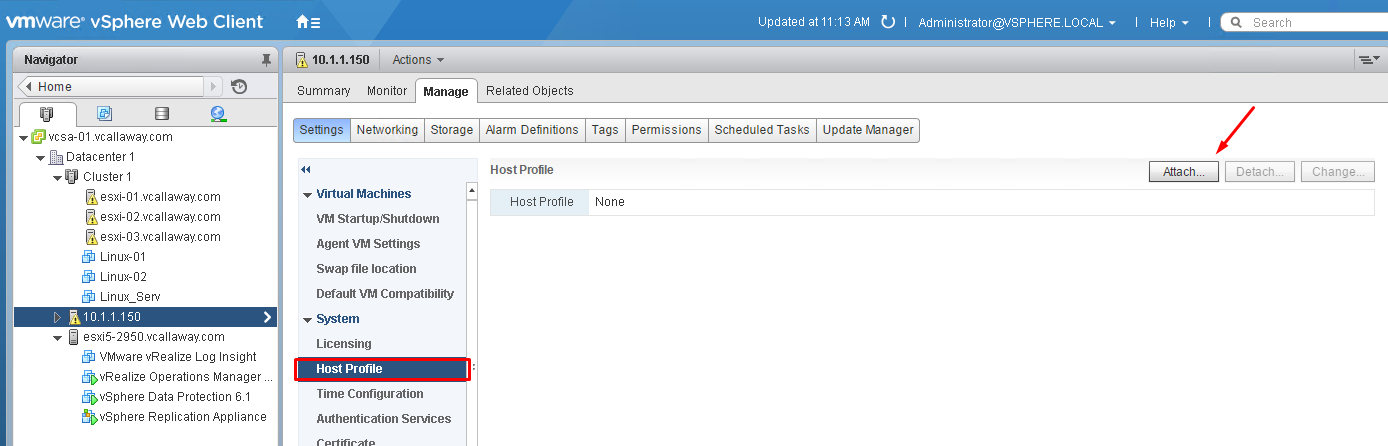The width and height of the screenshot is (1388, 446).
Task: Click the search magnifier icon
Action: (1238, 22)
